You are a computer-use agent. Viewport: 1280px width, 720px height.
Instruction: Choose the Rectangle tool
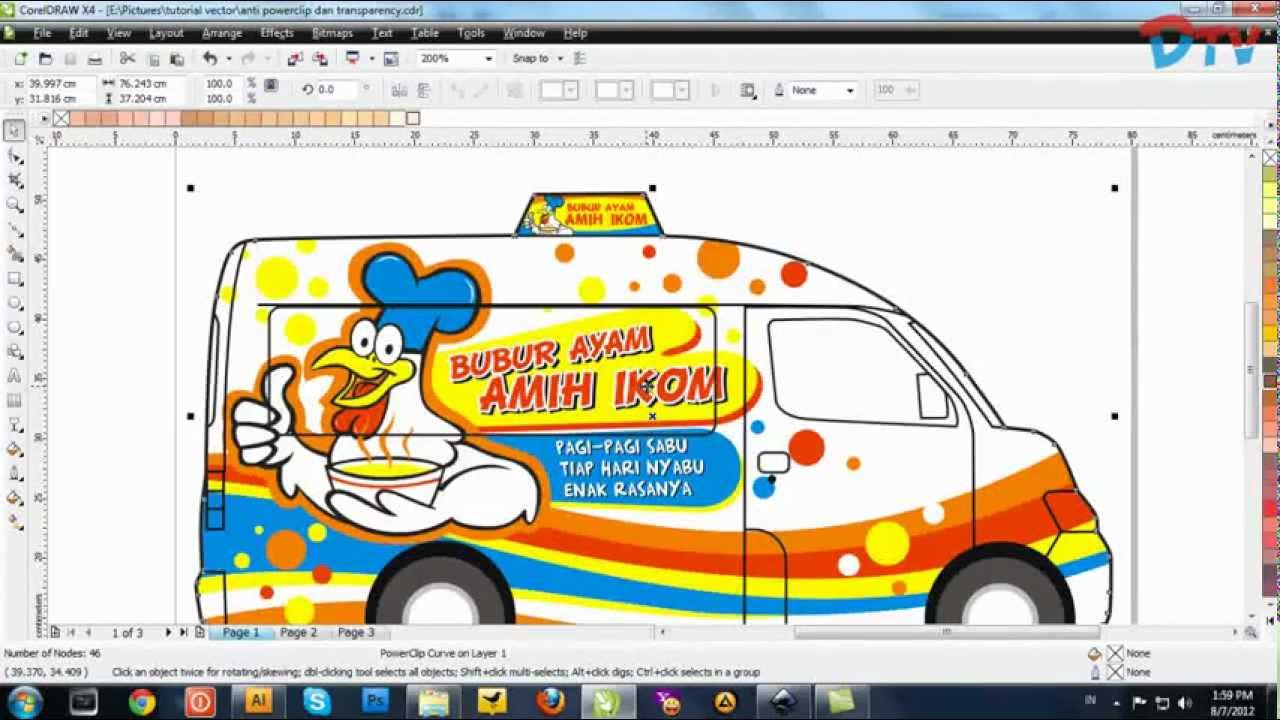[x=14, y=279]
